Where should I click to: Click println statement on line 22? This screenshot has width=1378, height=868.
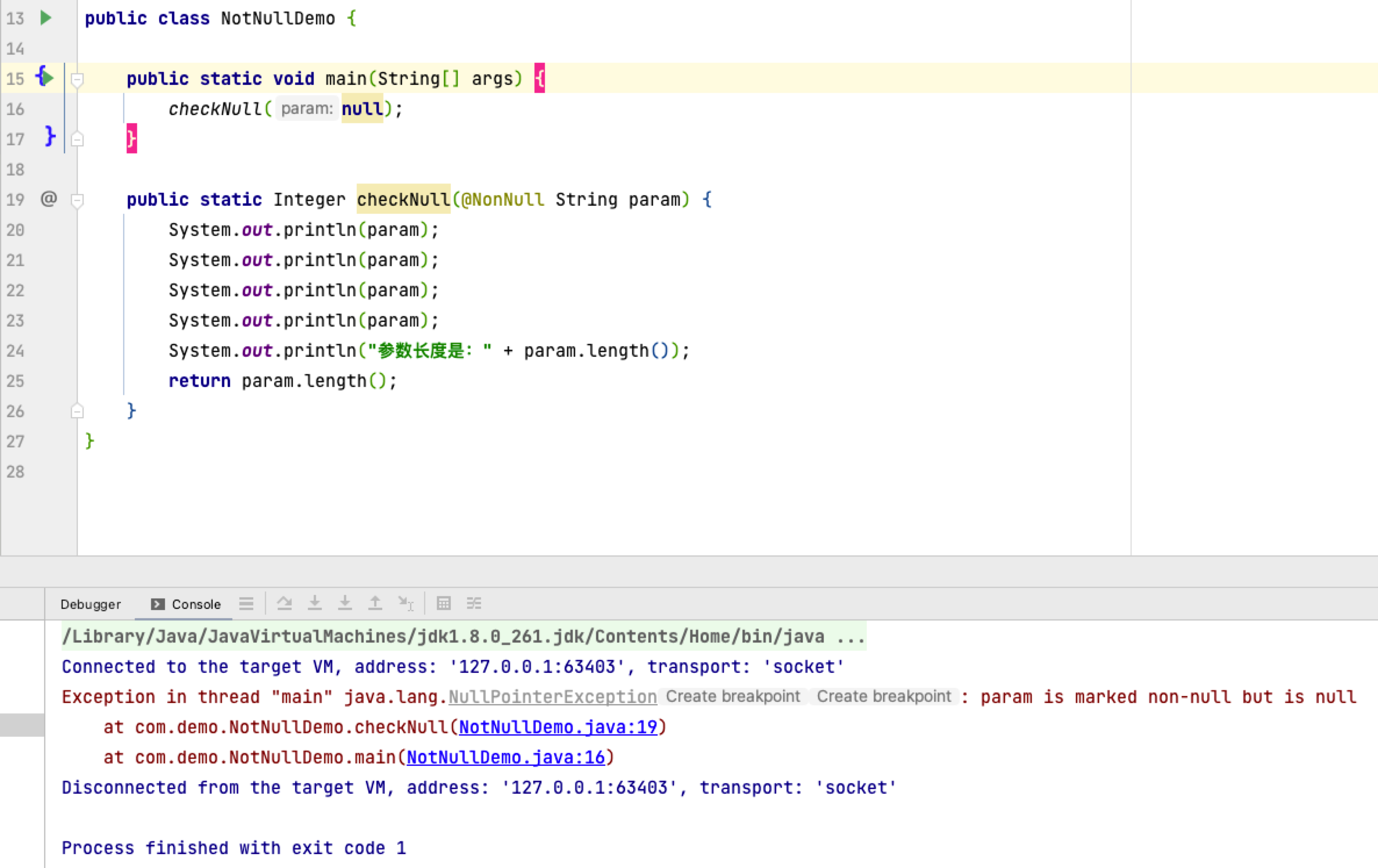click(x=303, y=290)
